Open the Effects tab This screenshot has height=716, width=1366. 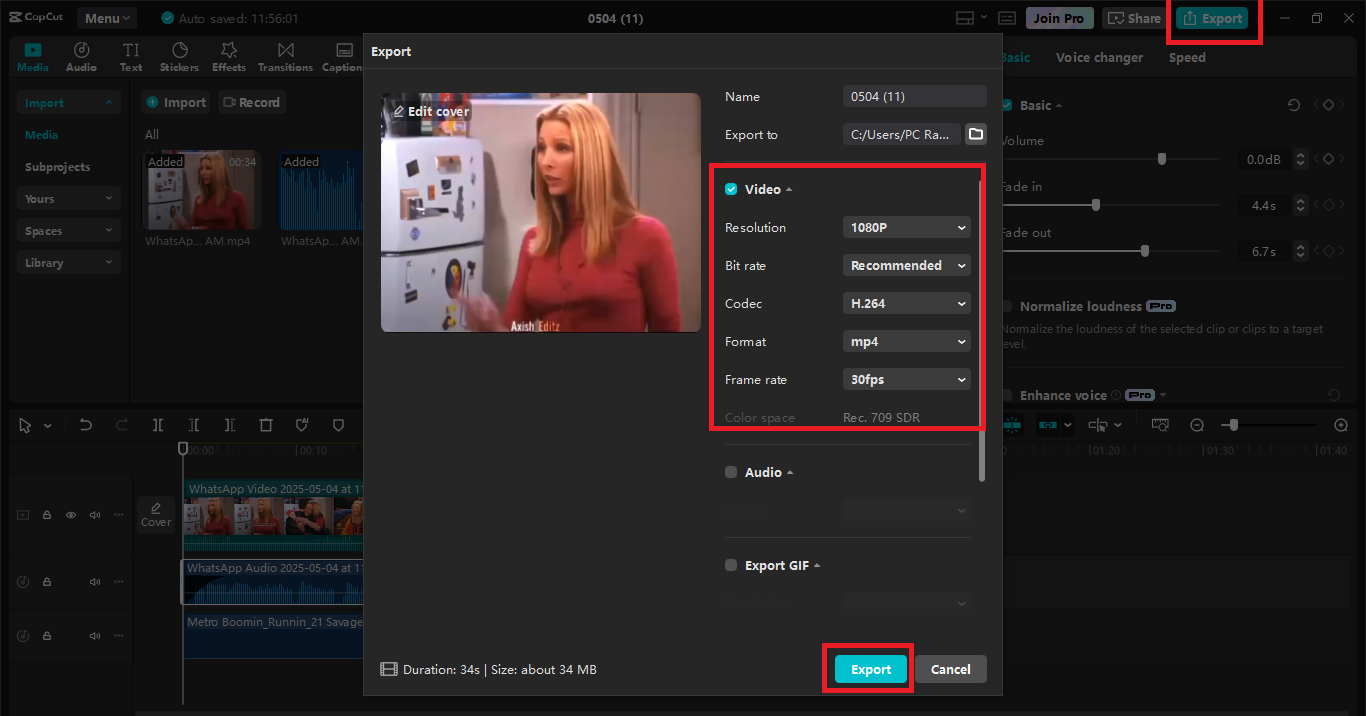[x=228, y=57]
